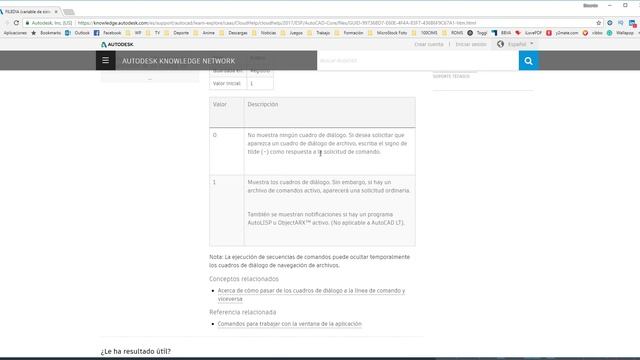640x360 pixels.
Task: Open the Aplicaciones shortcut in bookmarks bar
Action: 15,33
